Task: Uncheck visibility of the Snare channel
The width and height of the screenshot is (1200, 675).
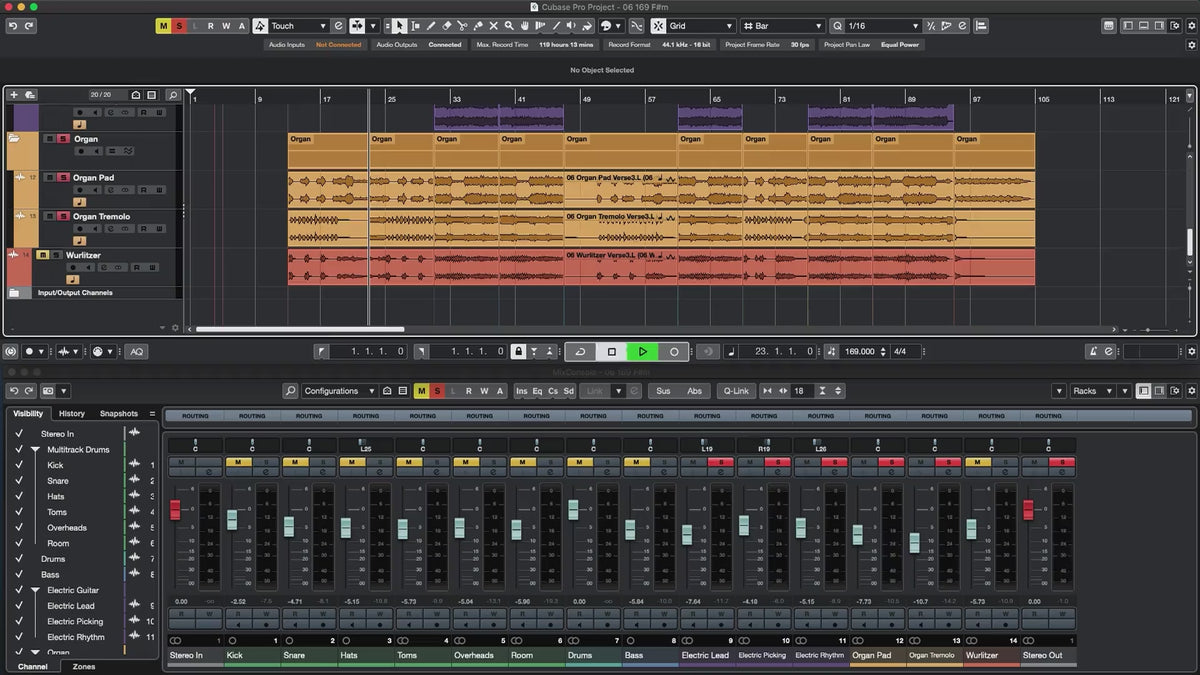Action: tap(18, 481)
